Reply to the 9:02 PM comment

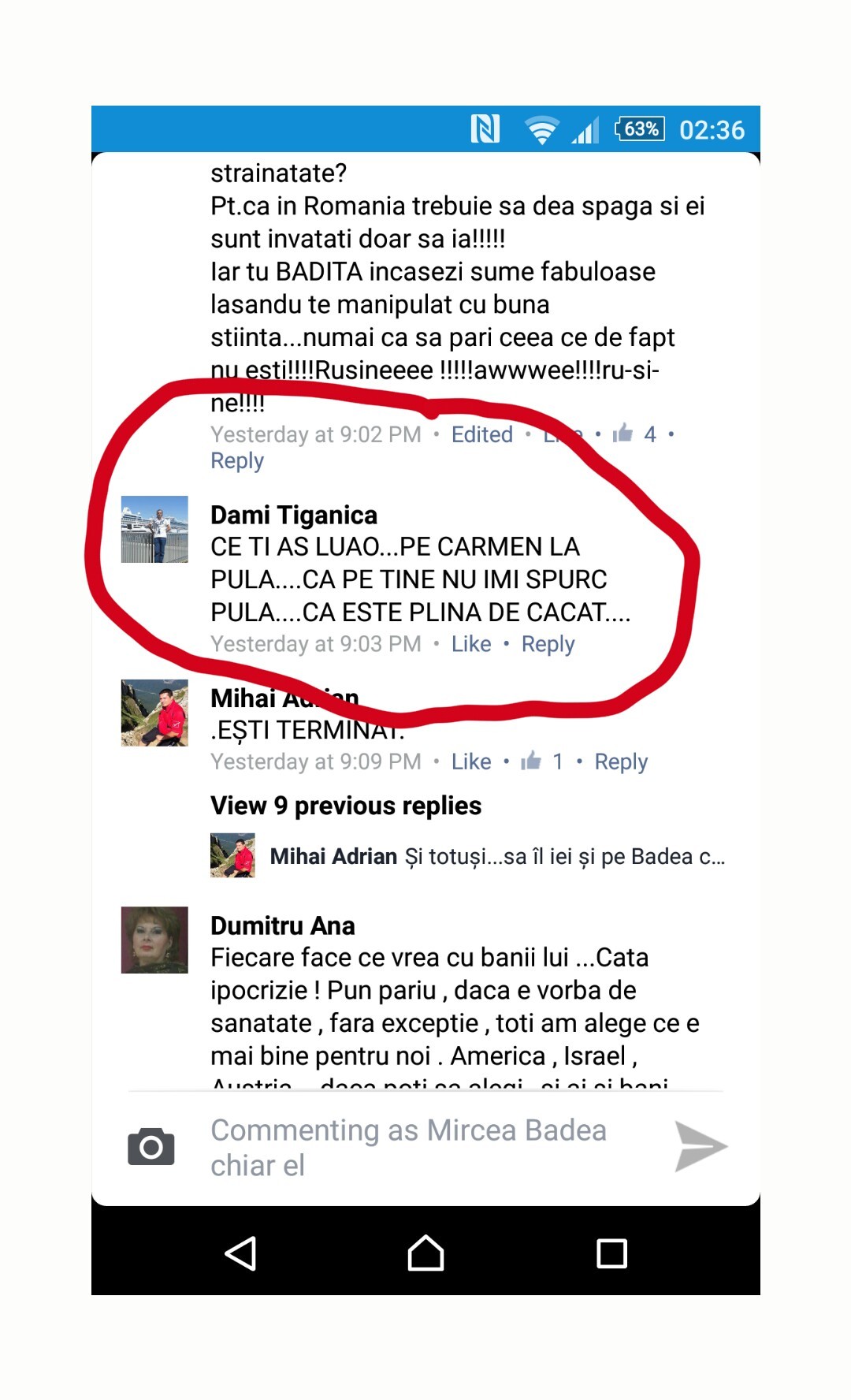click(x=237, y=461)
